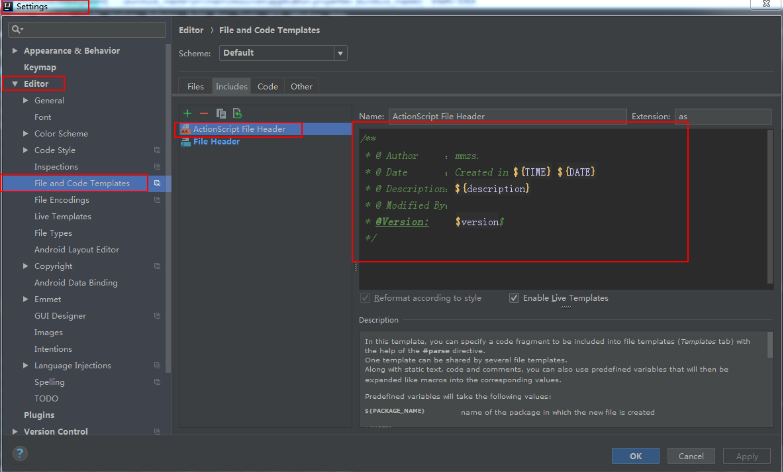Switch to the Files tab

click(x=195, y=86)
